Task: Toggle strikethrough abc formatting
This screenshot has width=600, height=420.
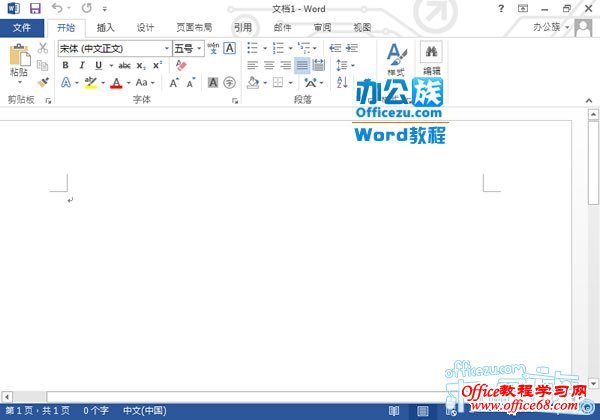Action: tap(124, 65)
